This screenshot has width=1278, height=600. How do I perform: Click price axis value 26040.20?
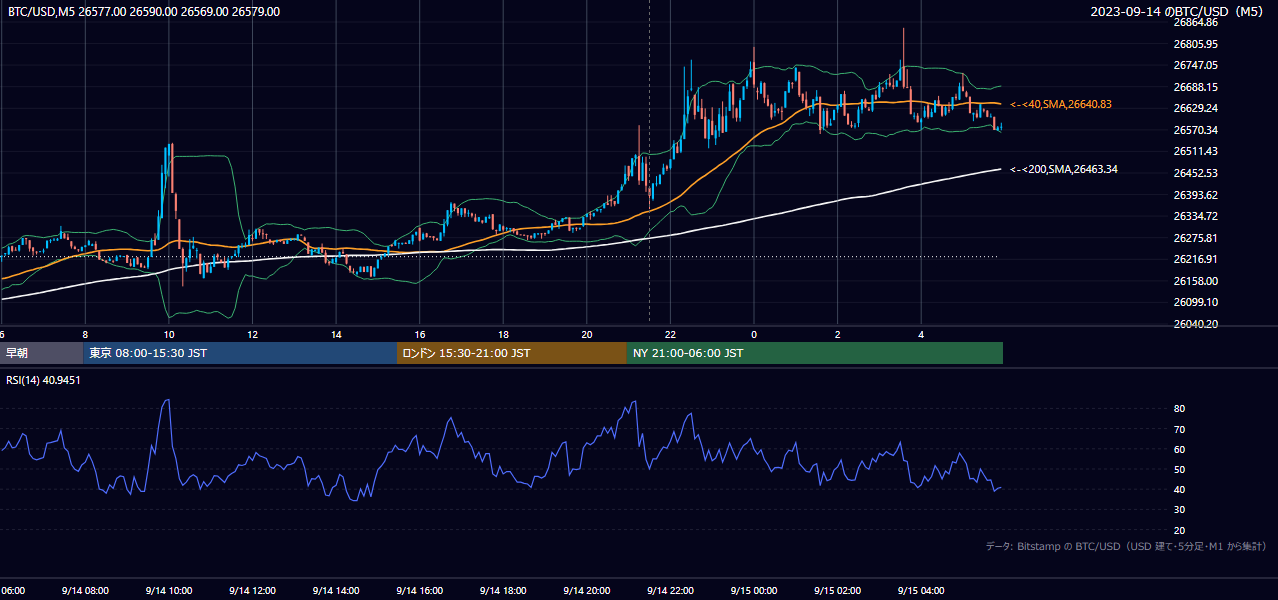click(x=1195, y=324)
